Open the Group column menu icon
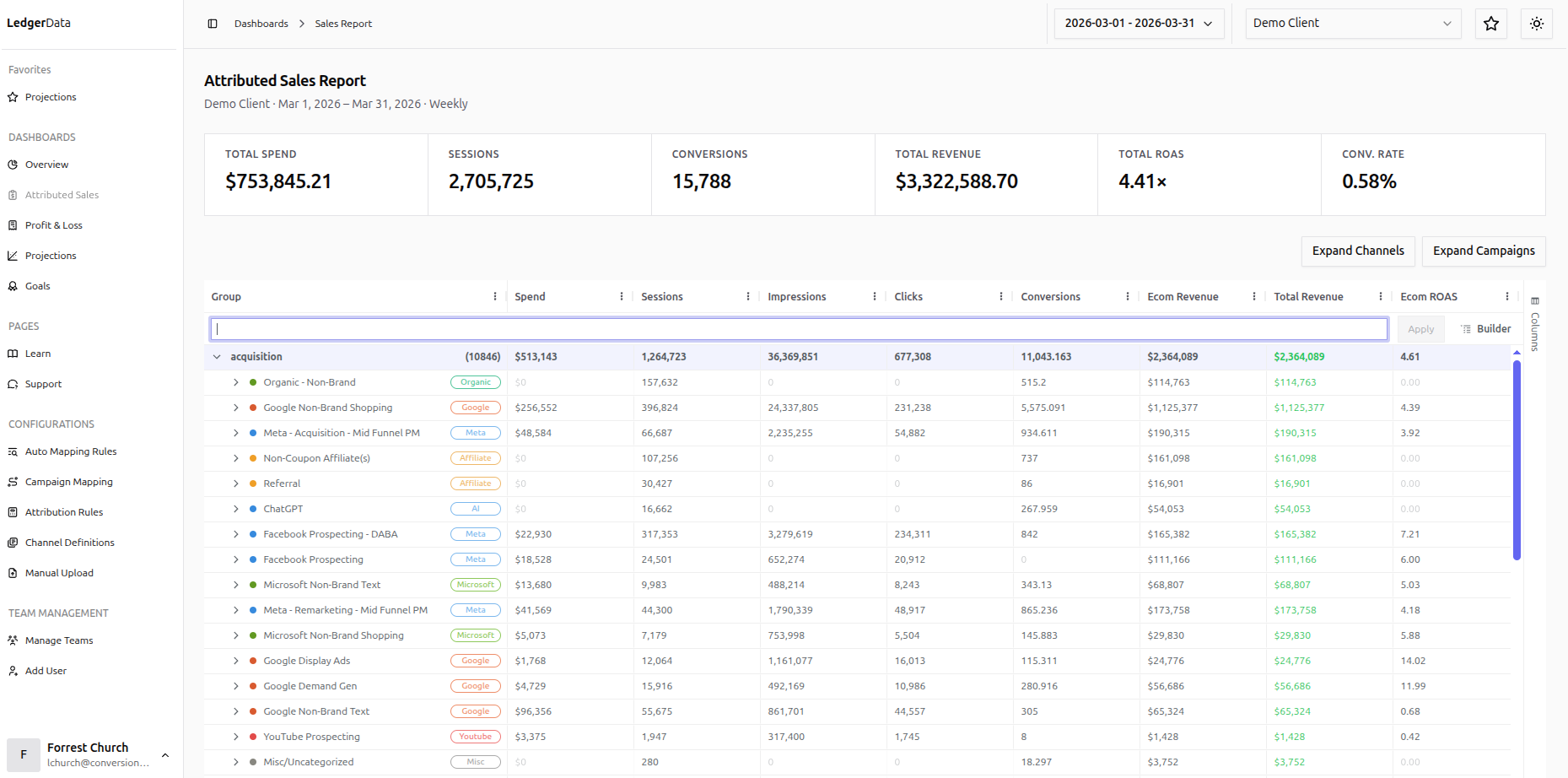1568x778 pixels. (x=495, y=297)
